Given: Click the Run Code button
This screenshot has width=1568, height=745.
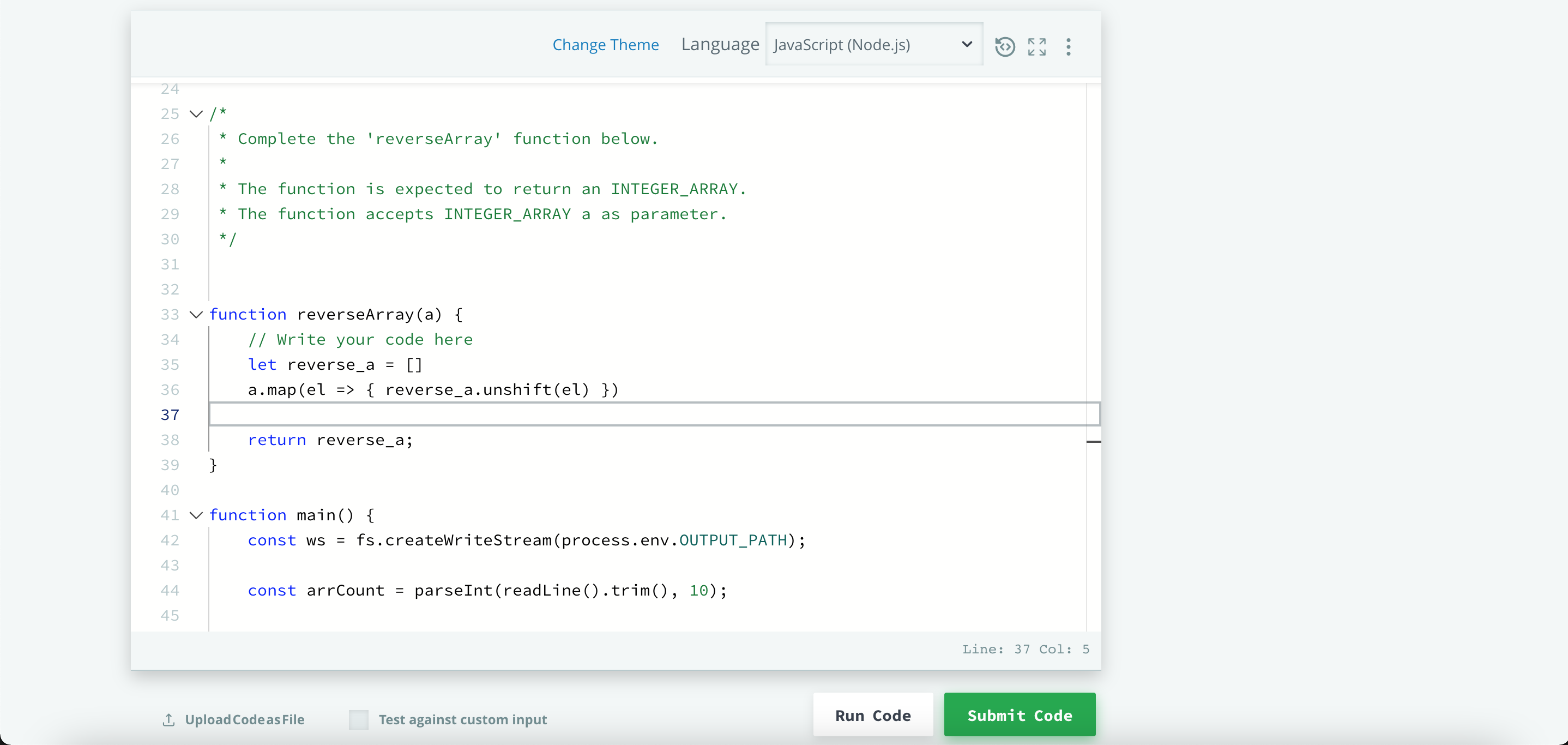Looking at the screenshot, I should pyautogui.click(x=873, y=716).
